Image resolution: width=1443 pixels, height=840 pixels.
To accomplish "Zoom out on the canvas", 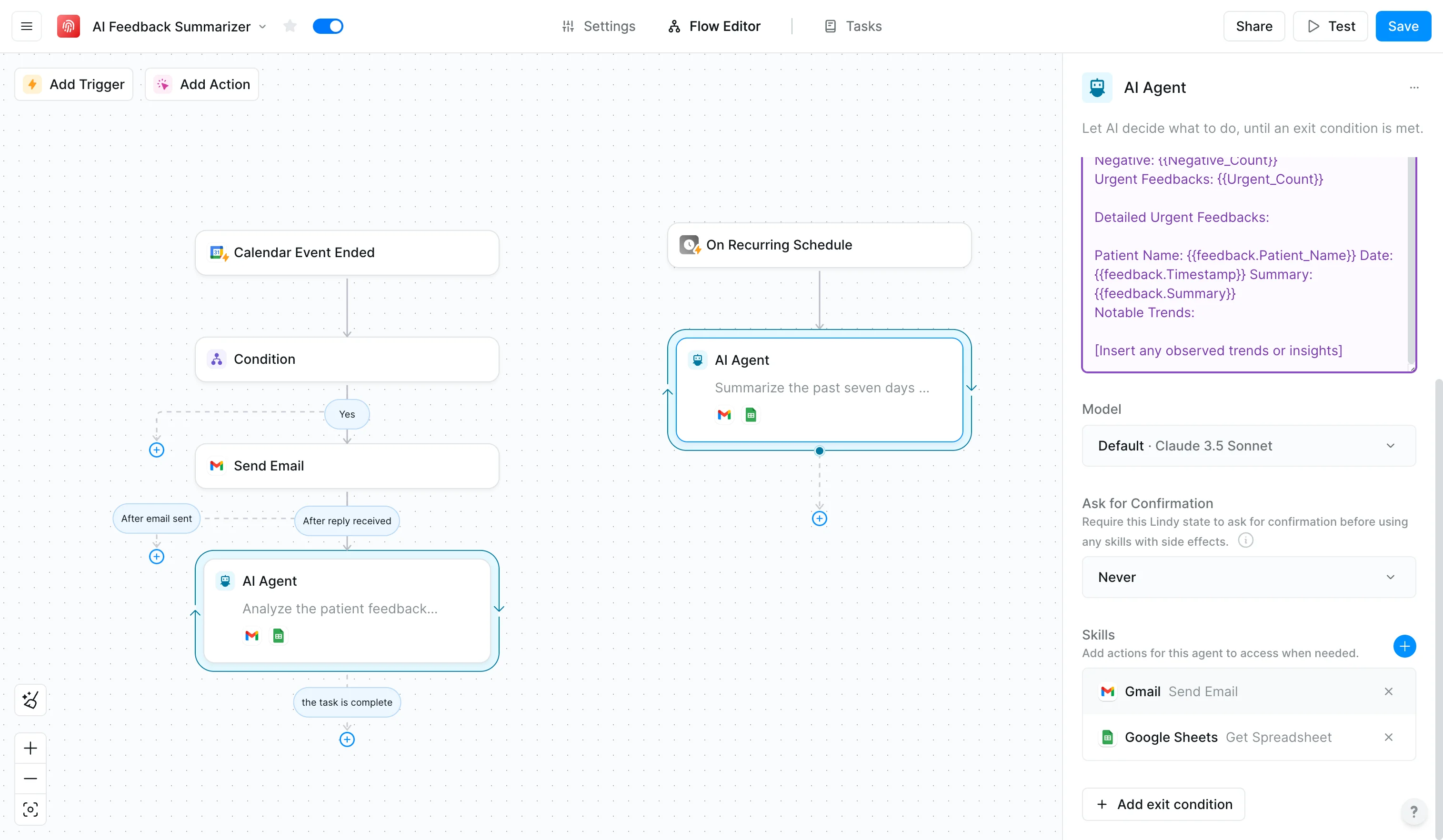I will 30,779.
